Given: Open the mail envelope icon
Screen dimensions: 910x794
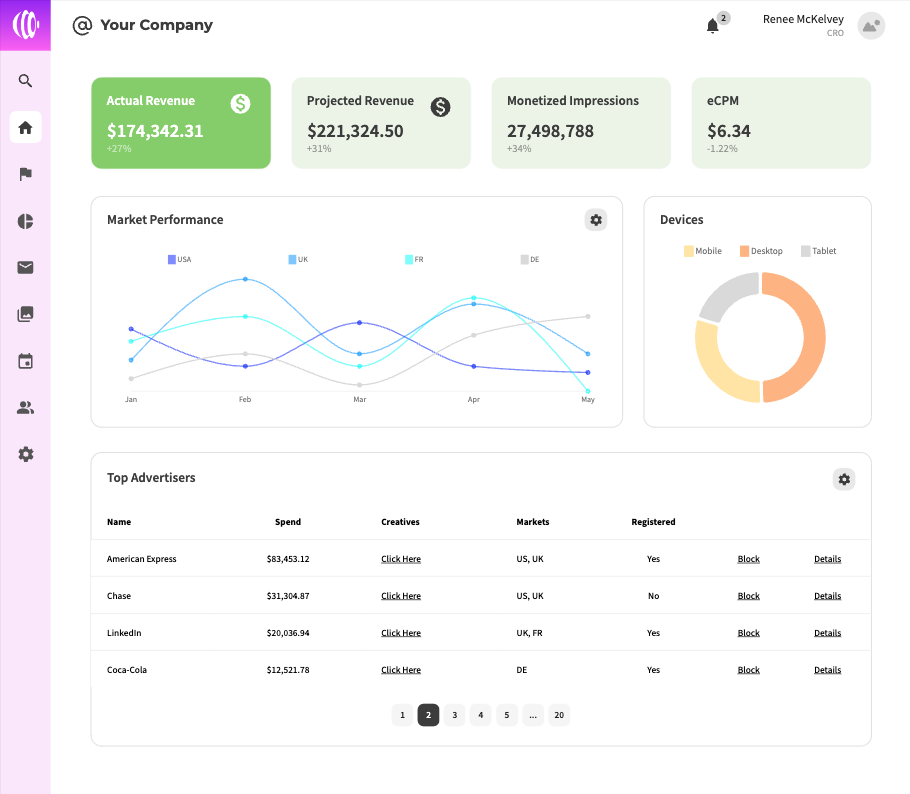Looking at the screenshot, I should 26,267.
